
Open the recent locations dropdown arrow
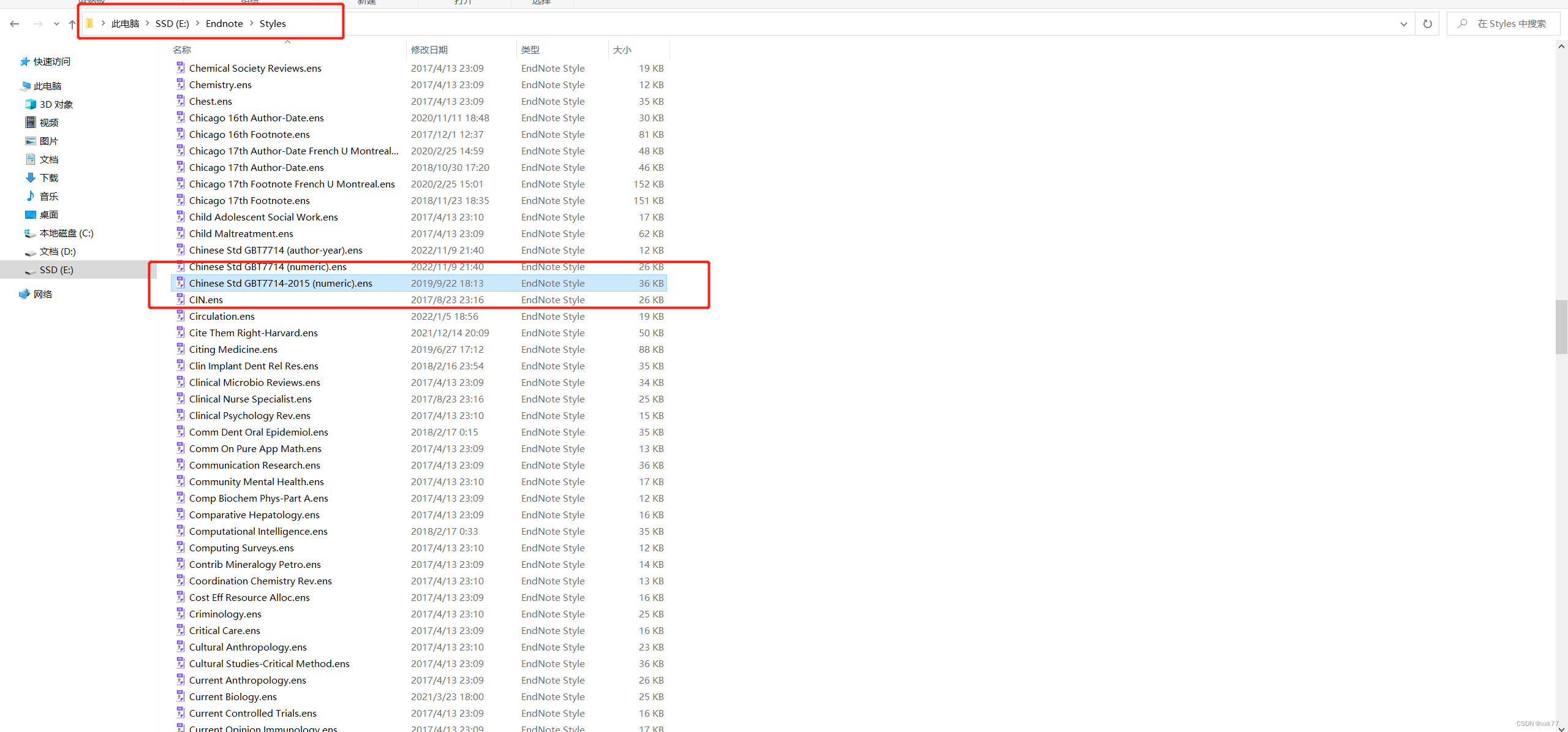click(x=56, y=24)
